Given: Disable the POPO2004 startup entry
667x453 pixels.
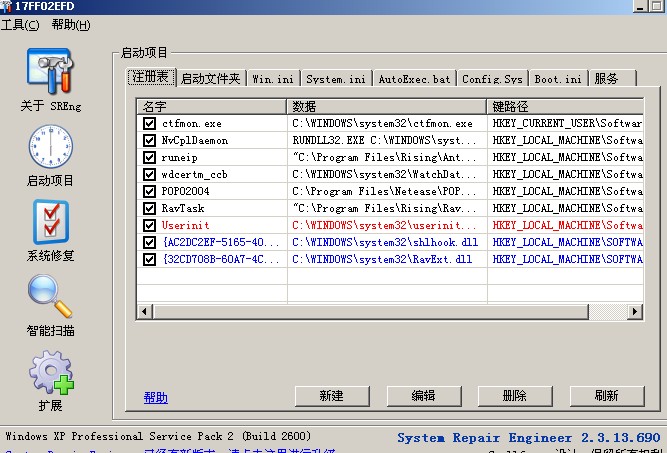Looking at the screenshot, I should tap(149, 191).
